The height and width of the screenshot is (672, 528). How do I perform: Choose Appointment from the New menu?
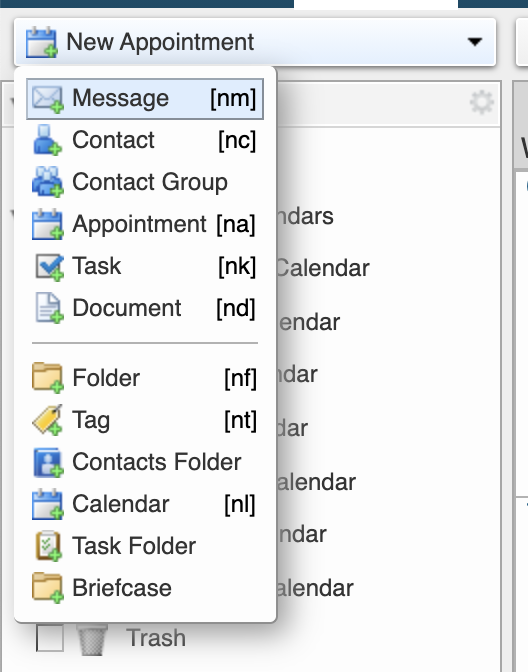[x=145, y=224]
